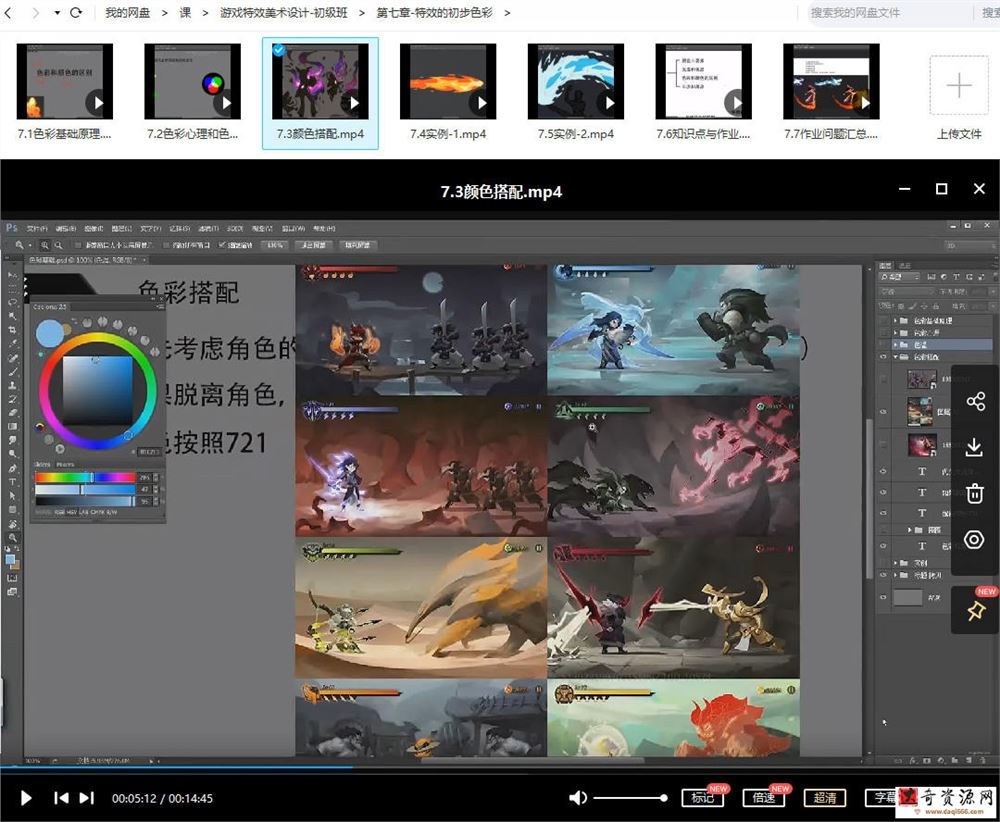Open the 倍速 playback speed option

(764, 797)
